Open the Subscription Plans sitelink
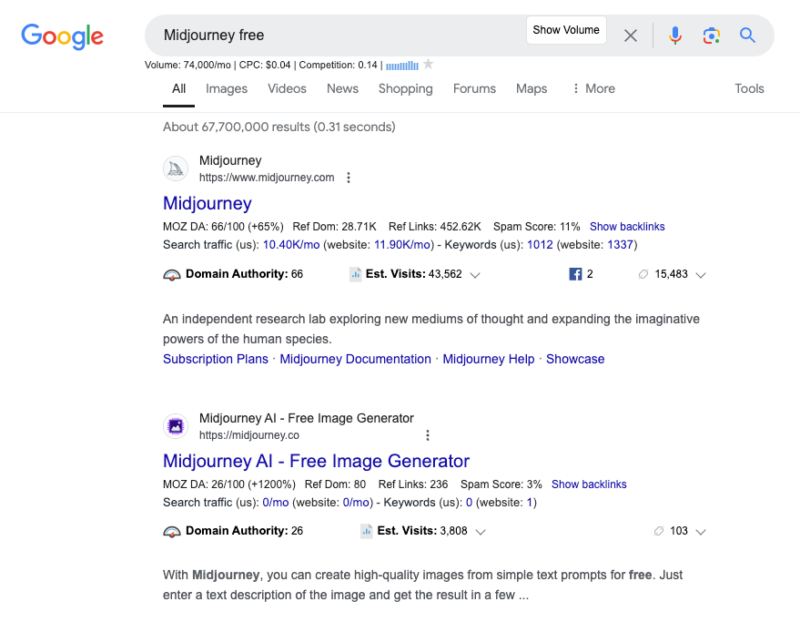 [x=215, y=359]
